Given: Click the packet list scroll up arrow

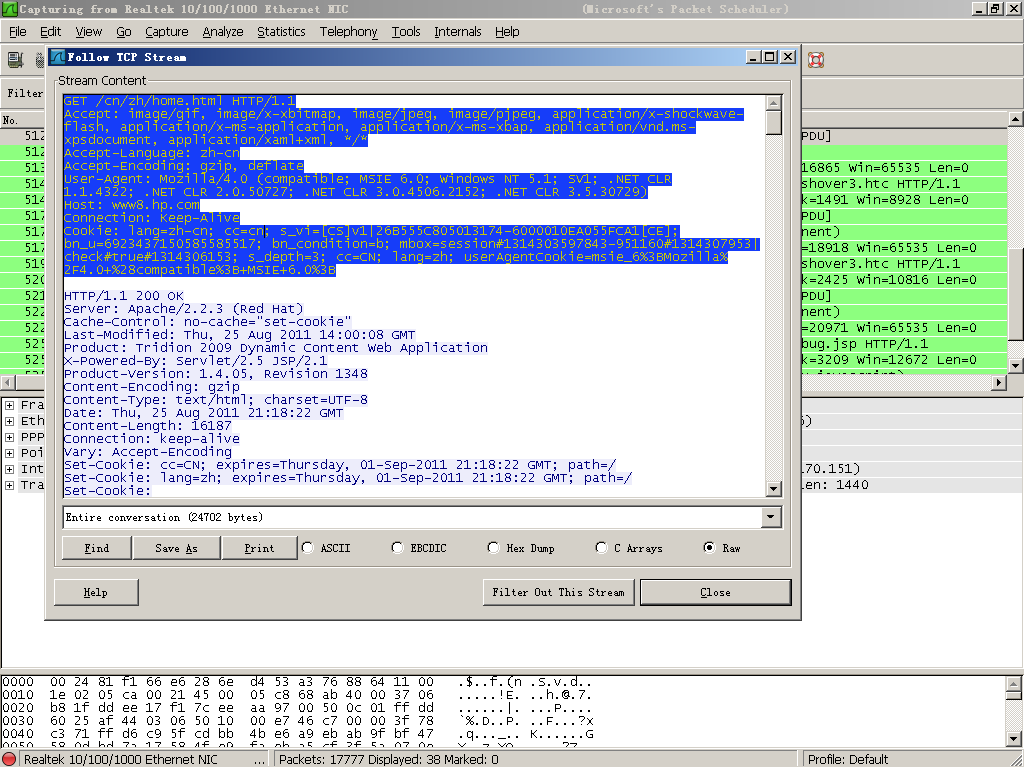Looking at the screenshot, I should 1015,119.
